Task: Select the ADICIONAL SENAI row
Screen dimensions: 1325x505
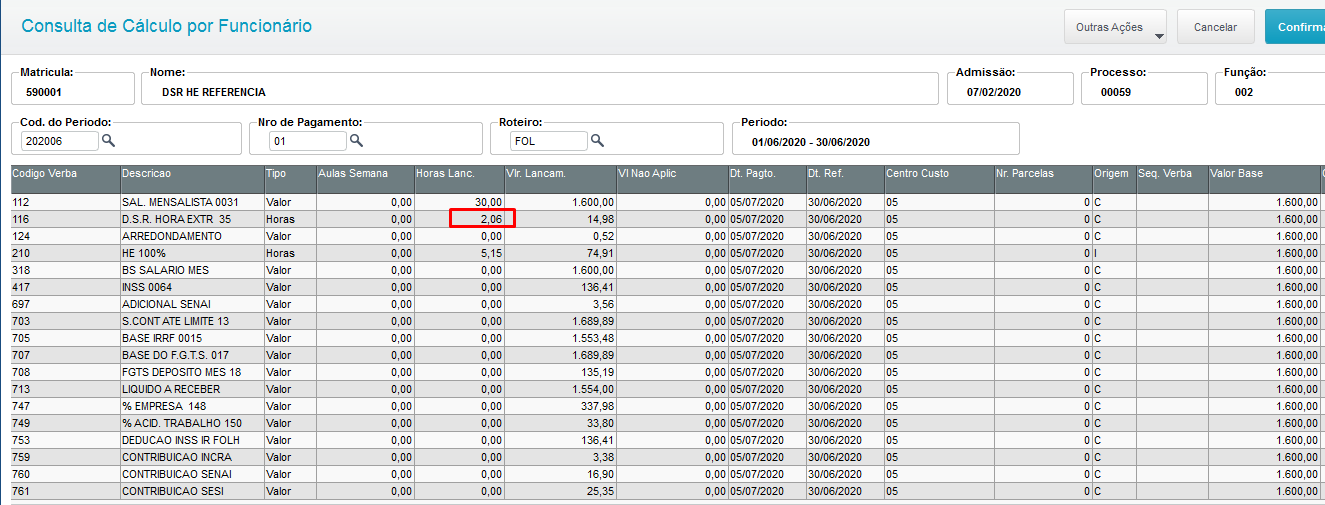Action: pyautogui.click(x=668, y=304)
